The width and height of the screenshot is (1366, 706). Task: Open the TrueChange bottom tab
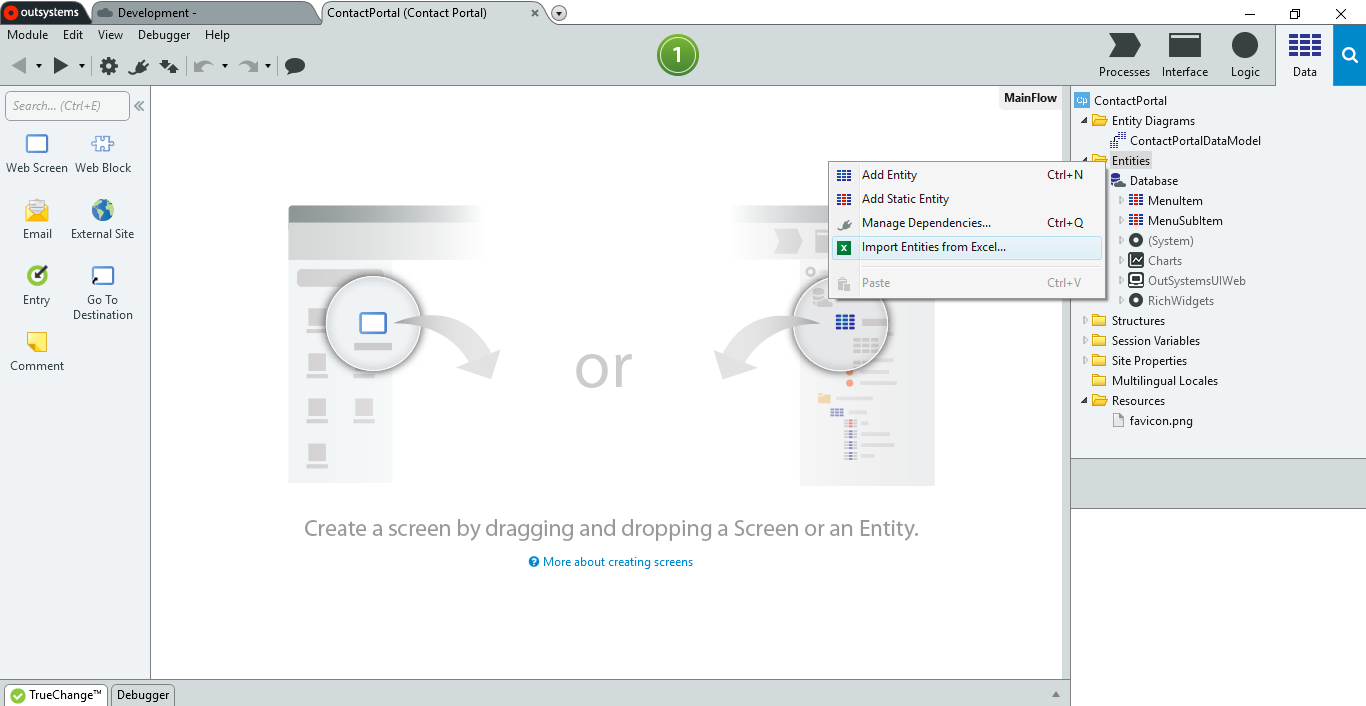(x=56, y=695)
